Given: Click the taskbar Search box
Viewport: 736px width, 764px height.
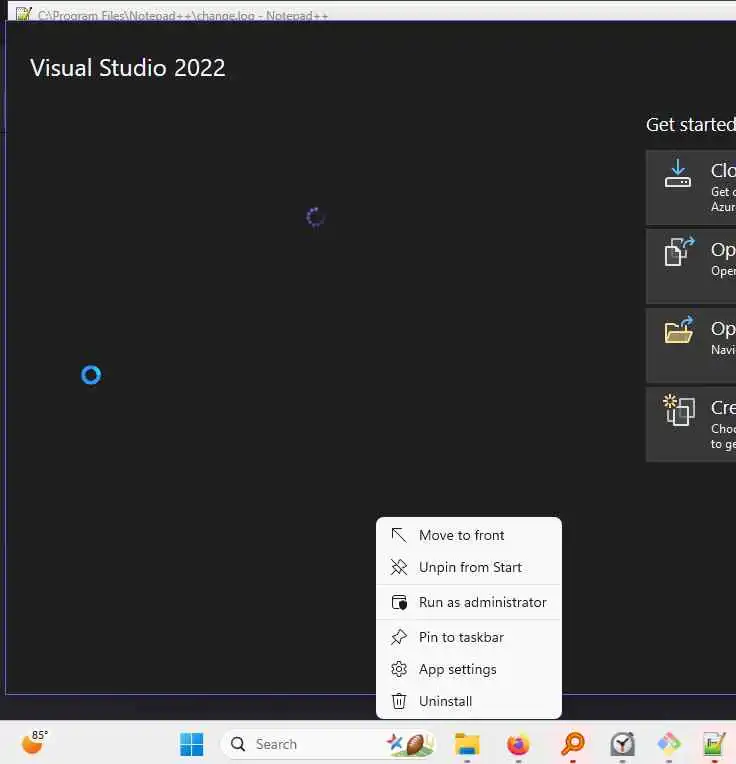Looking at the screenshot, I should click(x=328, y=744).
